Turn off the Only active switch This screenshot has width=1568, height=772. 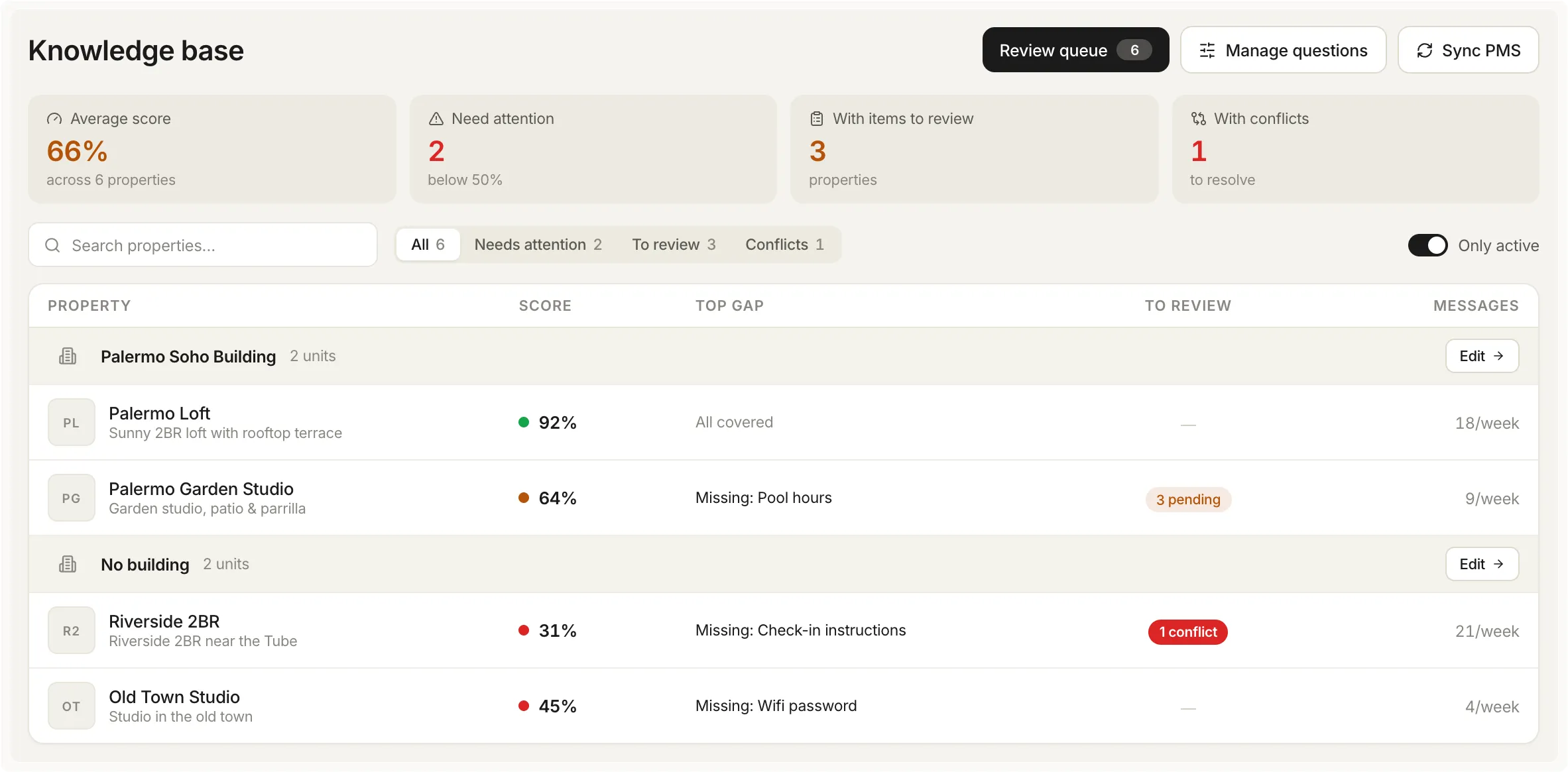pos(1427,245)
